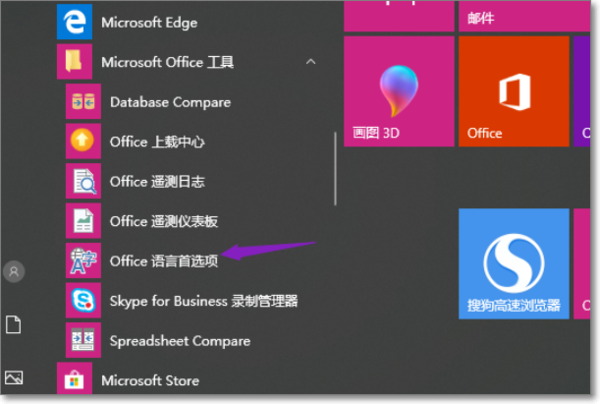
Task: Open the 邮件 tile
Action: pyautogui.click(x=513, y=14)
